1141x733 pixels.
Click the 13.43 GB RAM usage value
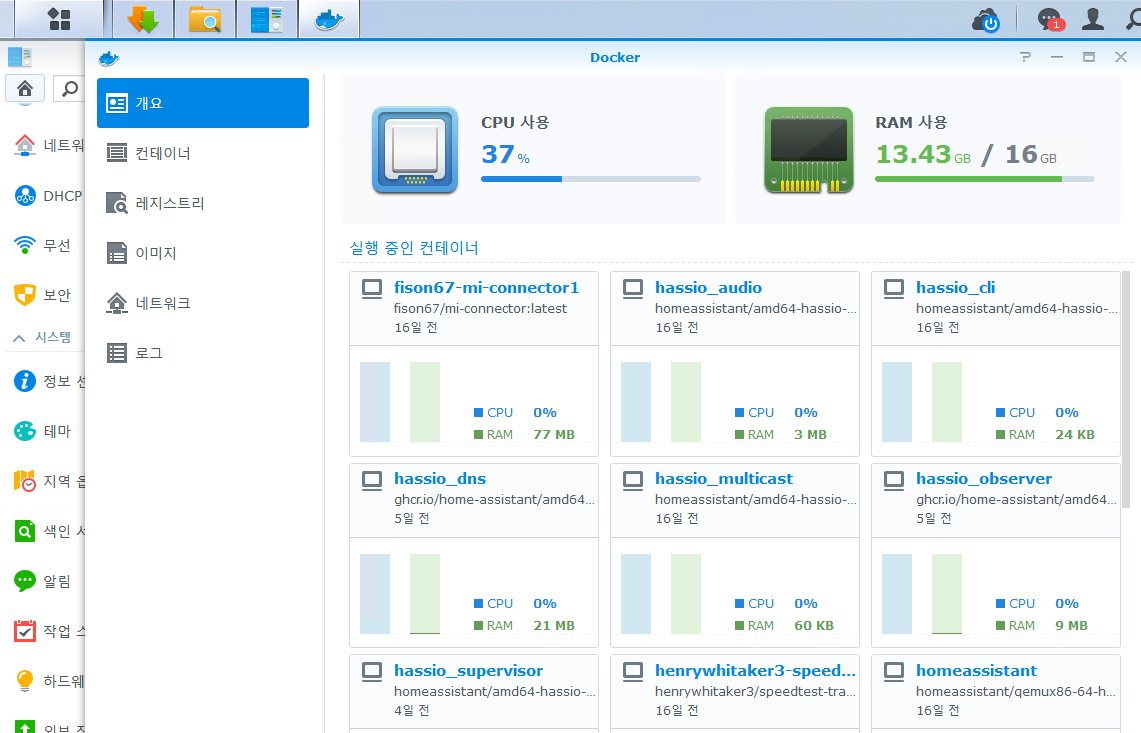[x=923, y=154]
